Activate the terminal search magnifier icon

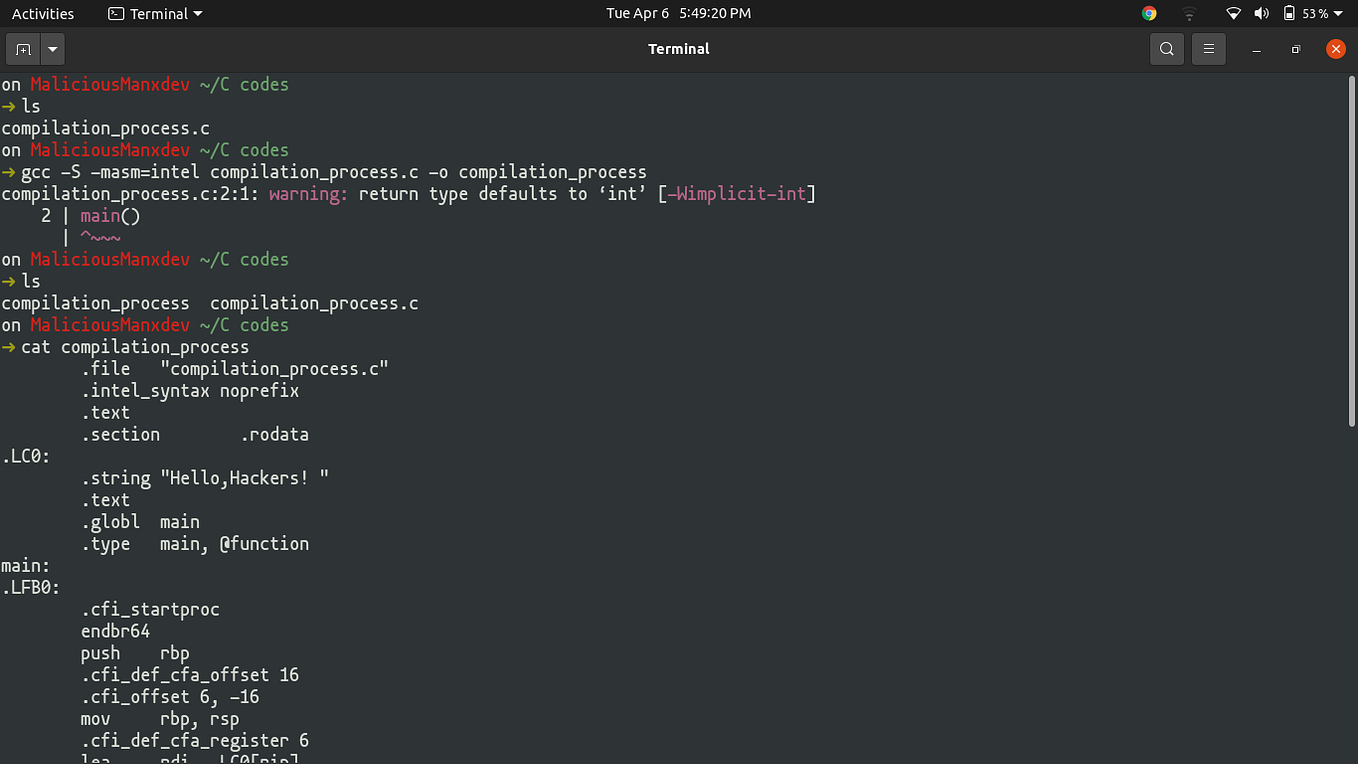click(x=1166, y=48)
